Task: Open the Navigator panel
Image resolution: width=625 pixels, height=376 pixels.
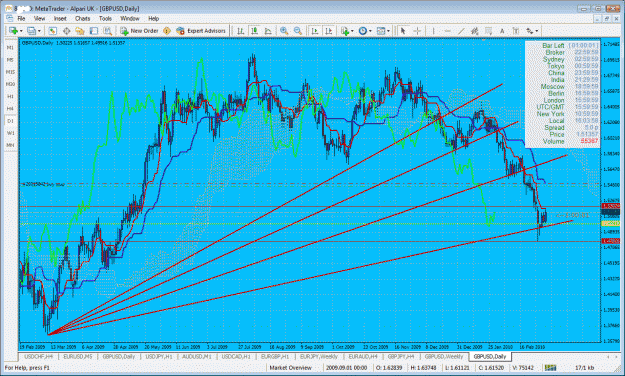Action: pos(80,31)
